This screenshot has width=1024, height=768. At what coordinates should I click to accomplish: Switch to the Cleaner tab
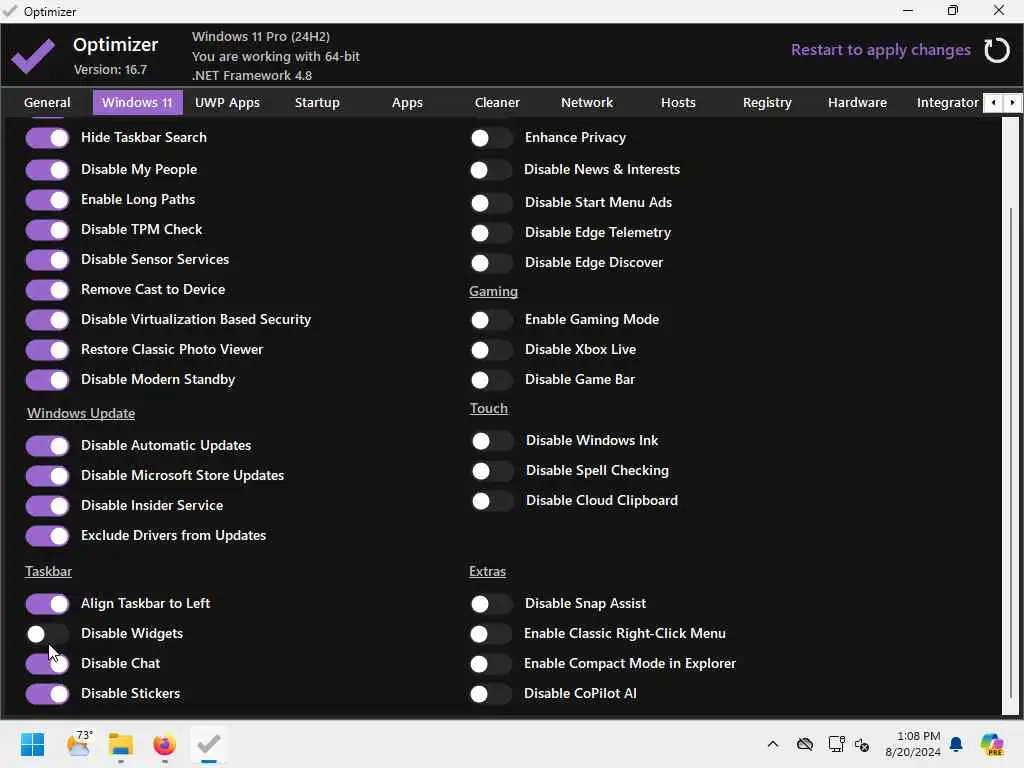(x=497, y=103)
